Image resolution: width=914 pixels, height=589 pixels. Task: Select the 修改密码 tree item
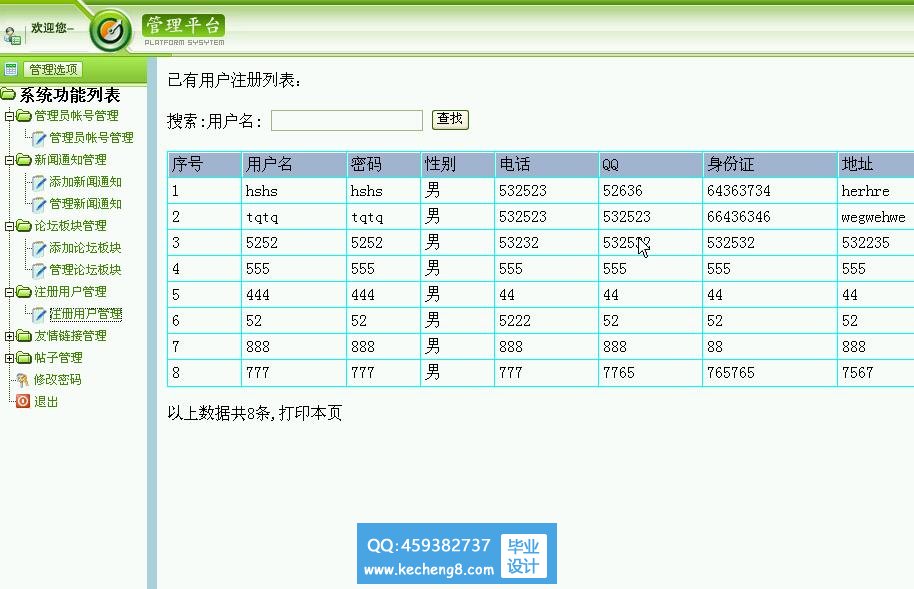coord(58,380)
